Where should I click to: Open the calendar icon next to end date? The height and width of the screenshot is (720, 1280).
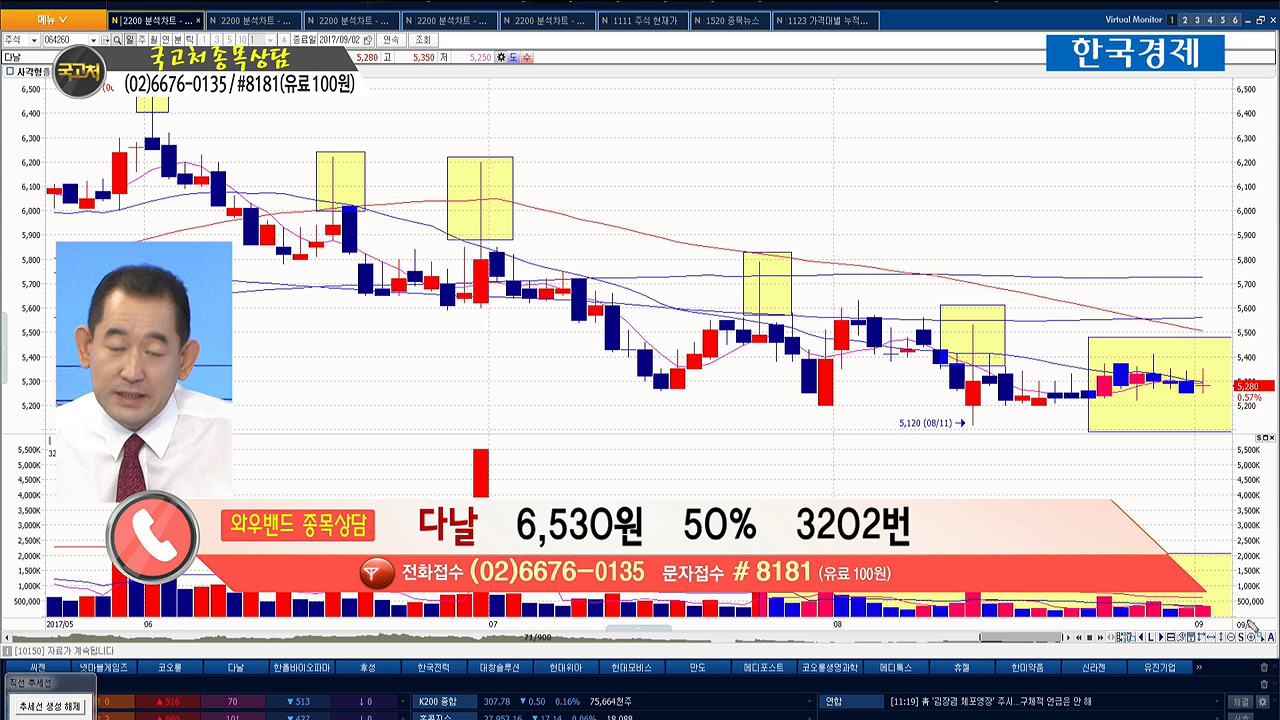pyautogui.click(x=368, y=40)
